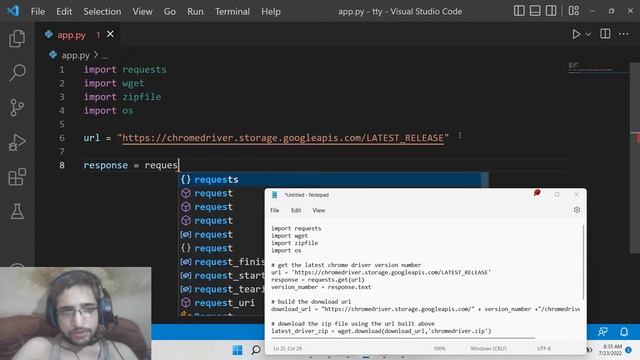Click line number 8 in the gutter
This screenshot has height=360, width=640.
tap(62, 165)
